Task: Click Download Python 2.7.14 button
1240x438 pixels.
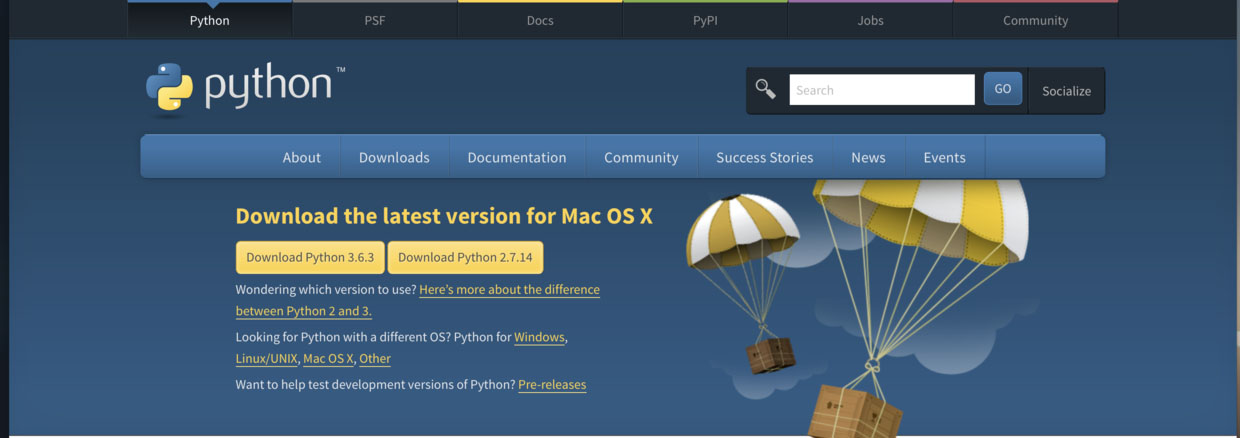Action: click(465, 257)
